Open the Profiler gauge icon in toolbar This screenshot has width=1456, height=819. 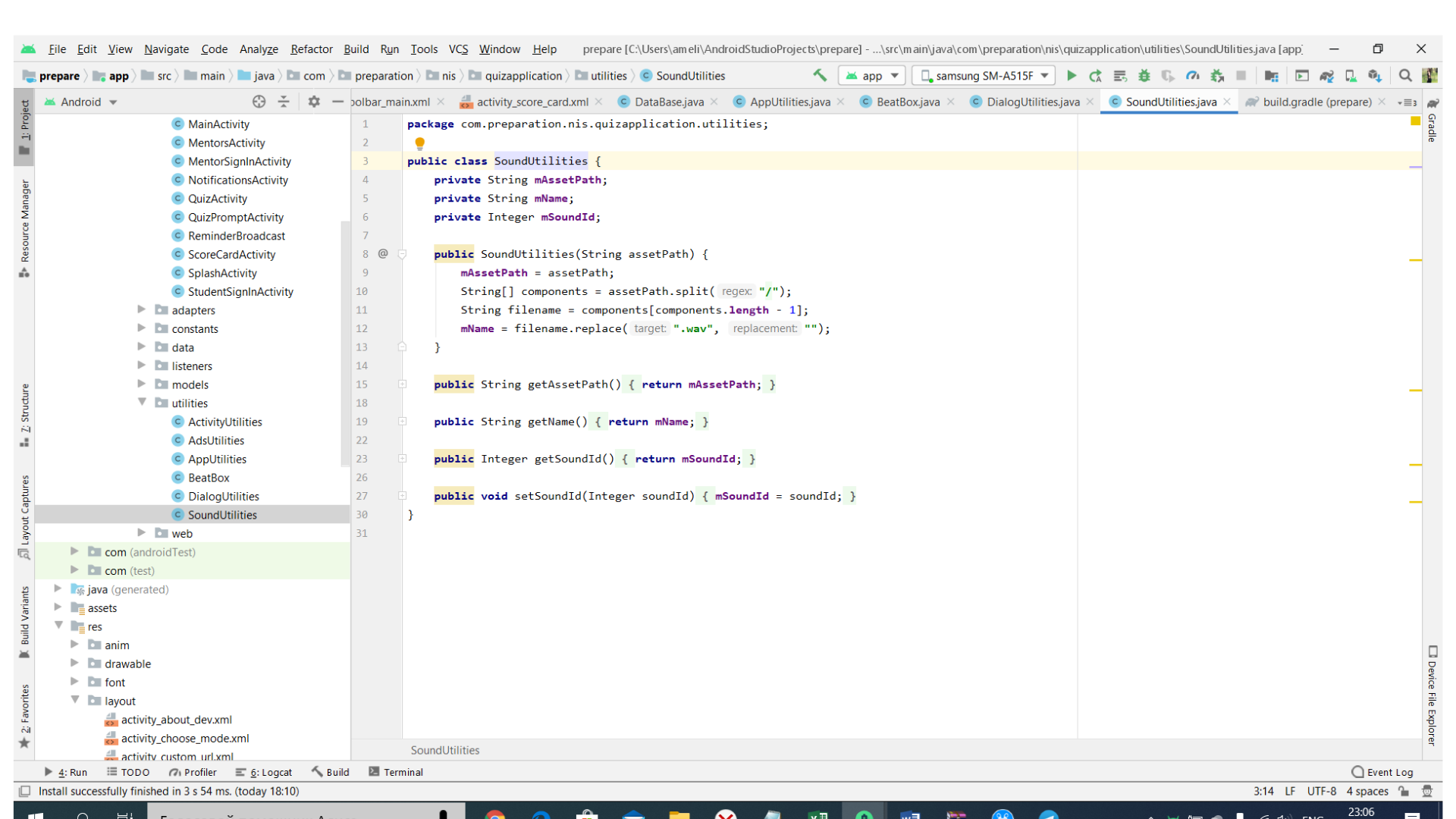1193,75
